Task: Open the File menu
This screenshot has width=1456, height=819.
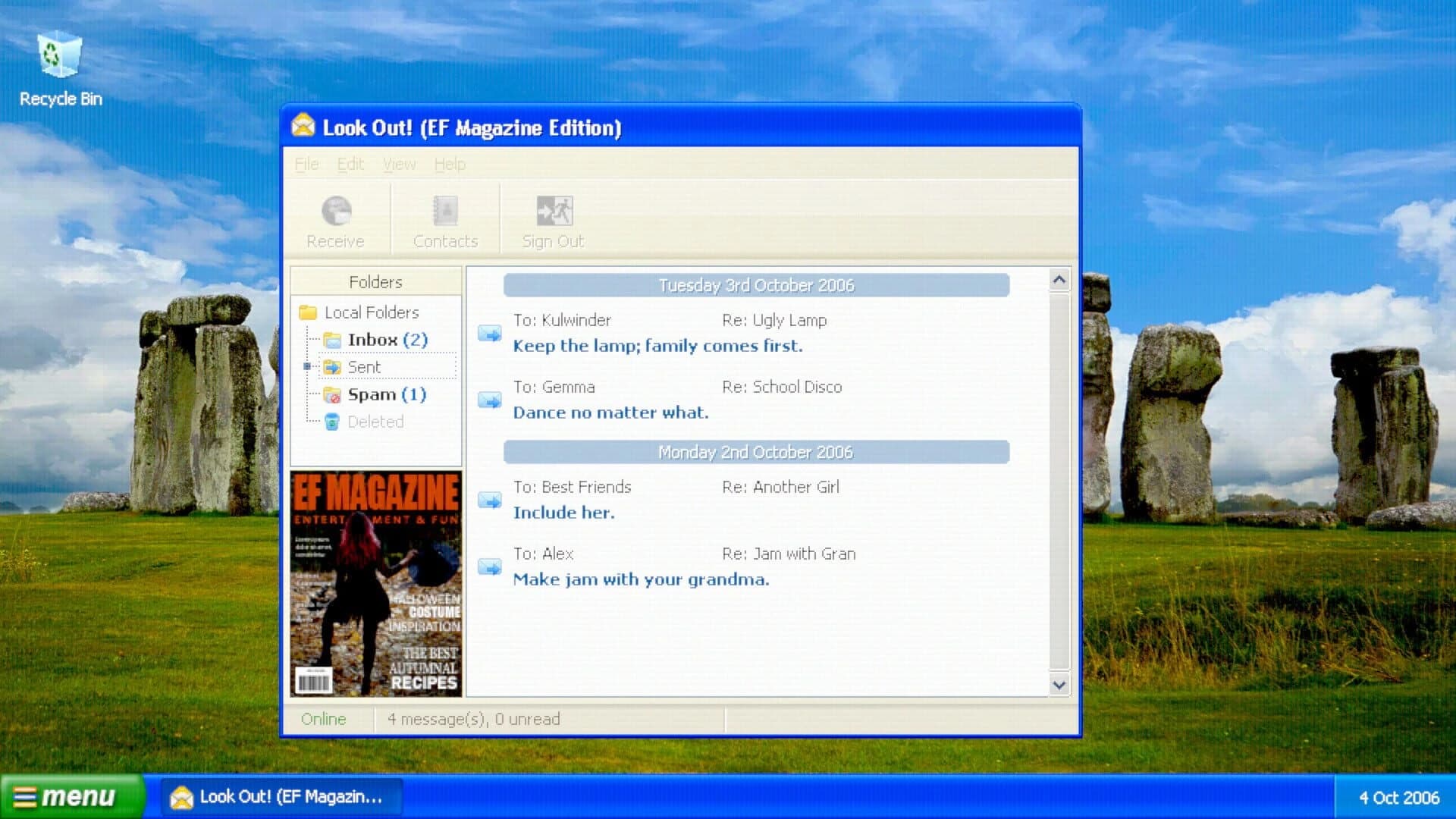Action: [306, 164]
